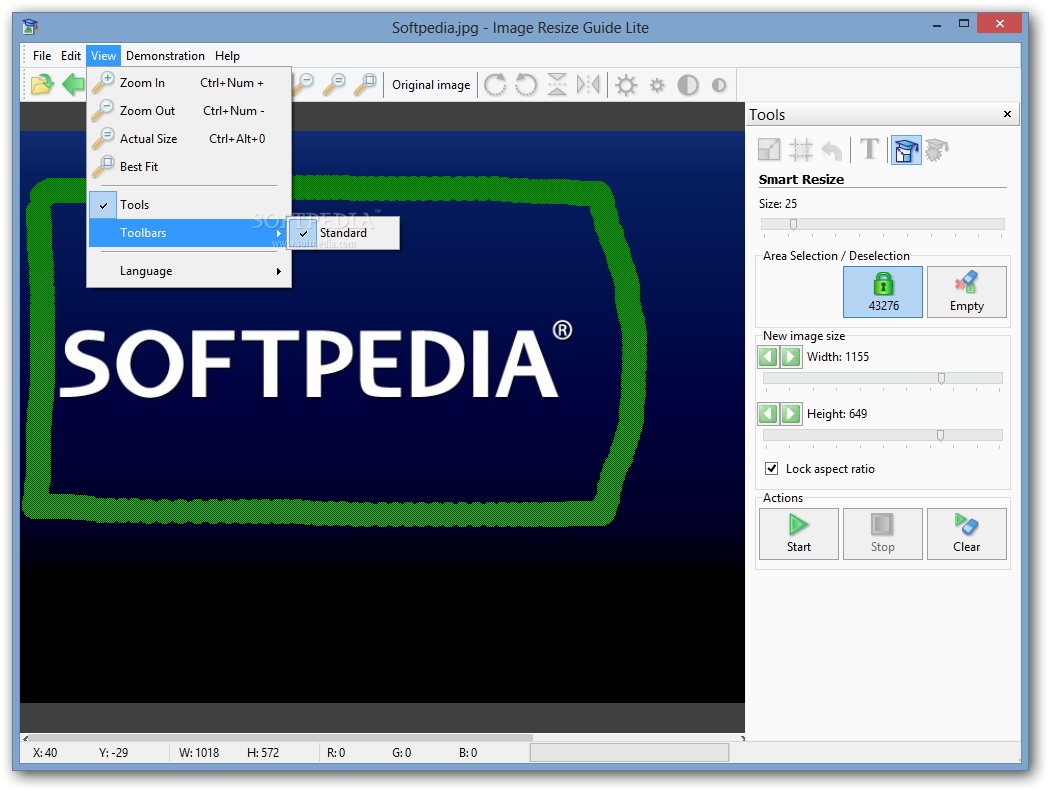This screenshot has height=791, width=1049.
Task: Click the 'X: 40' status bar coordinate
Action: pos(45,753)
